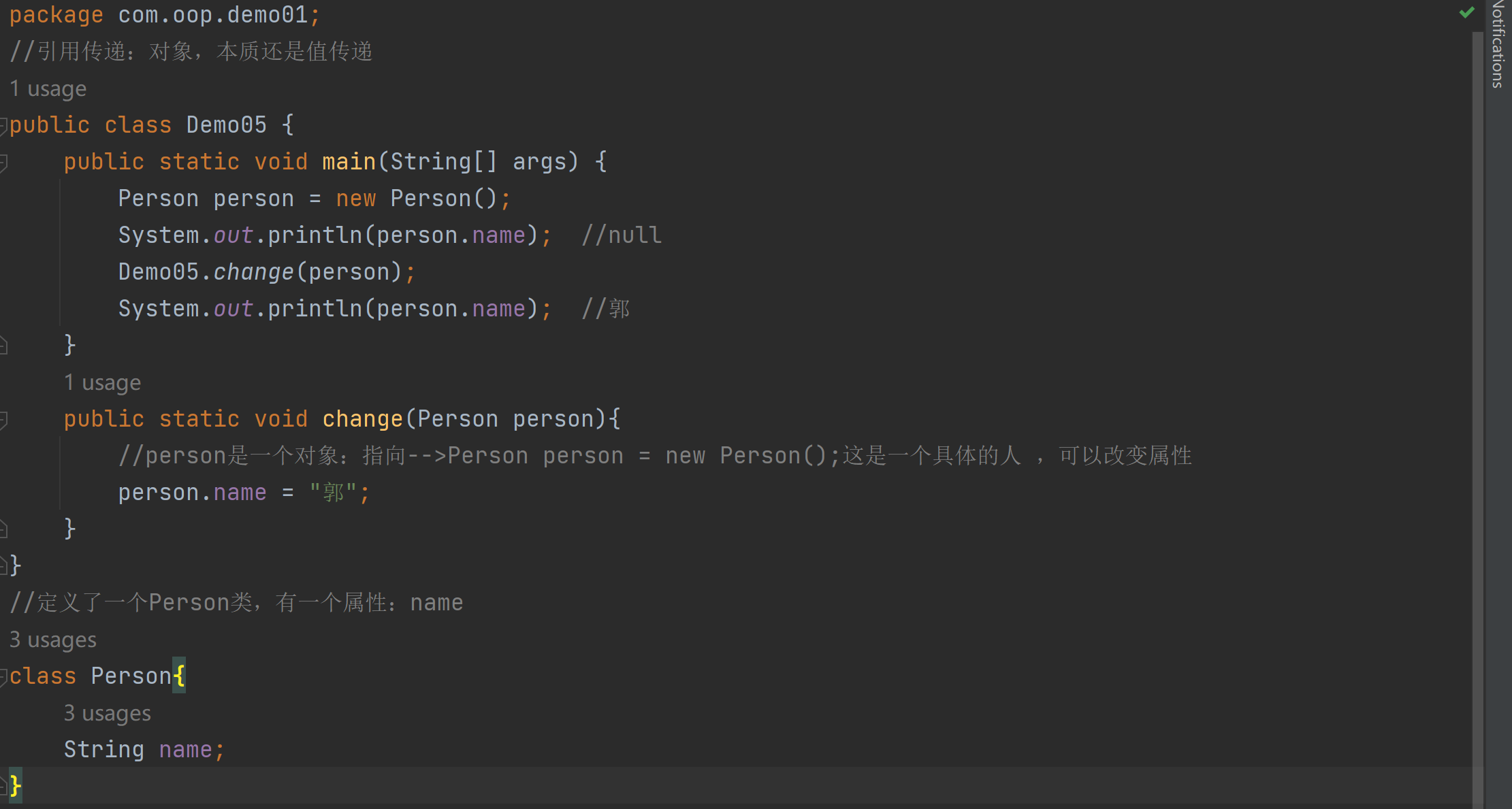Place cursor on the change method declaration name

click(362, 419)
